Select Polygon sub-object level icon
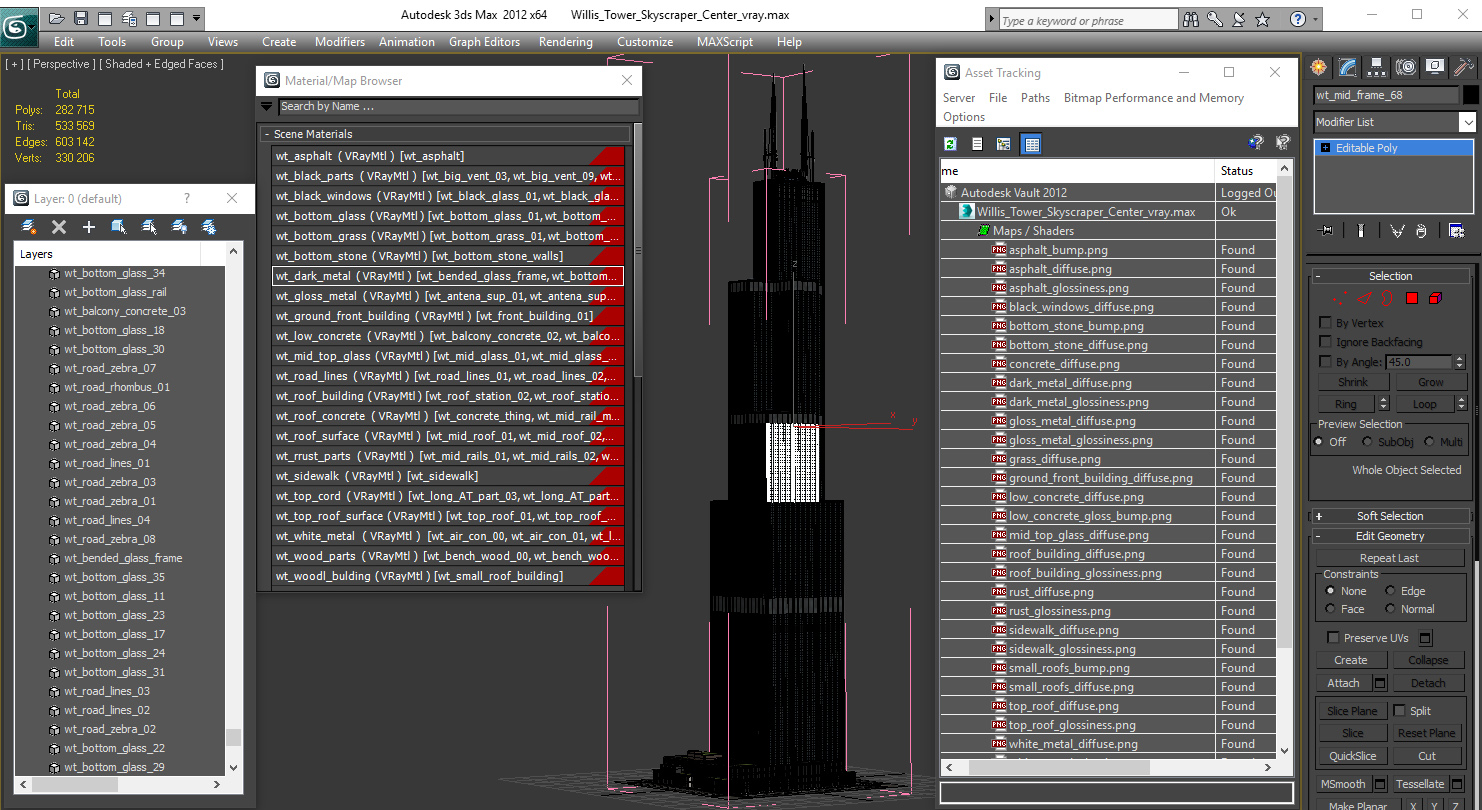1482x810 pixels. (x=1412, y=298)
